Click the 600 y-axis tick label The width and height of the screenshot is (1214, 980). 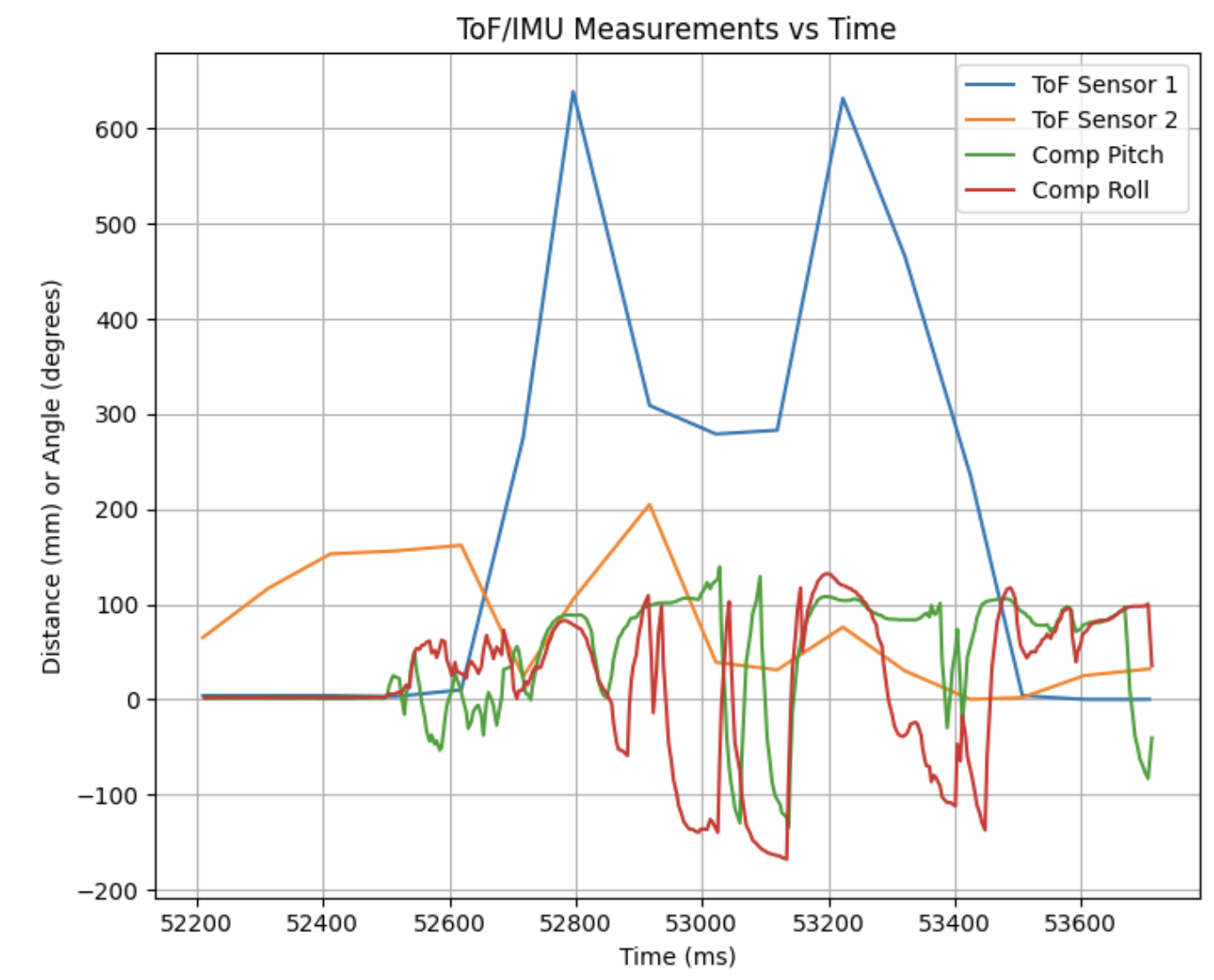click(x=117, y=130)
